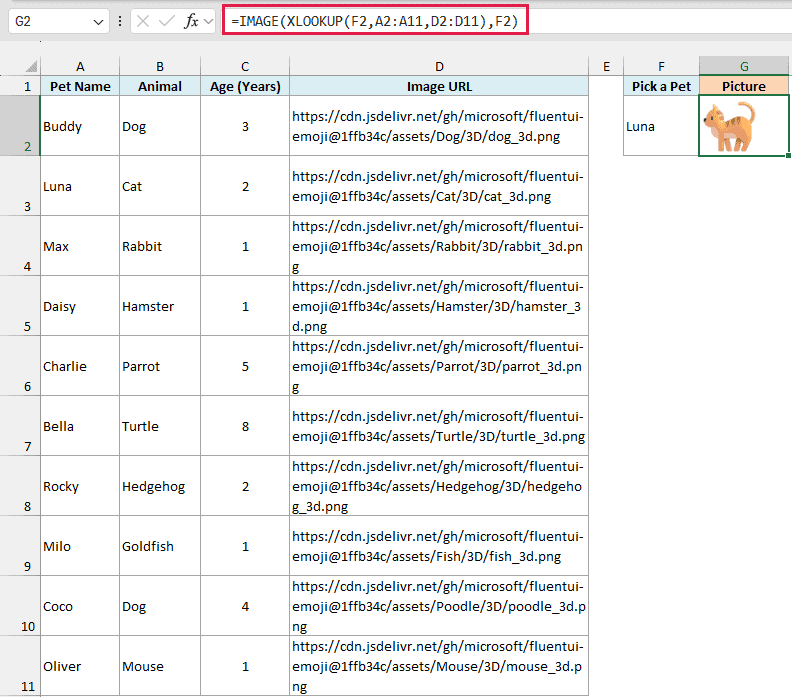Click the 'Hedgehog' animal cell
Screen dimensions: 792x697
160,486
